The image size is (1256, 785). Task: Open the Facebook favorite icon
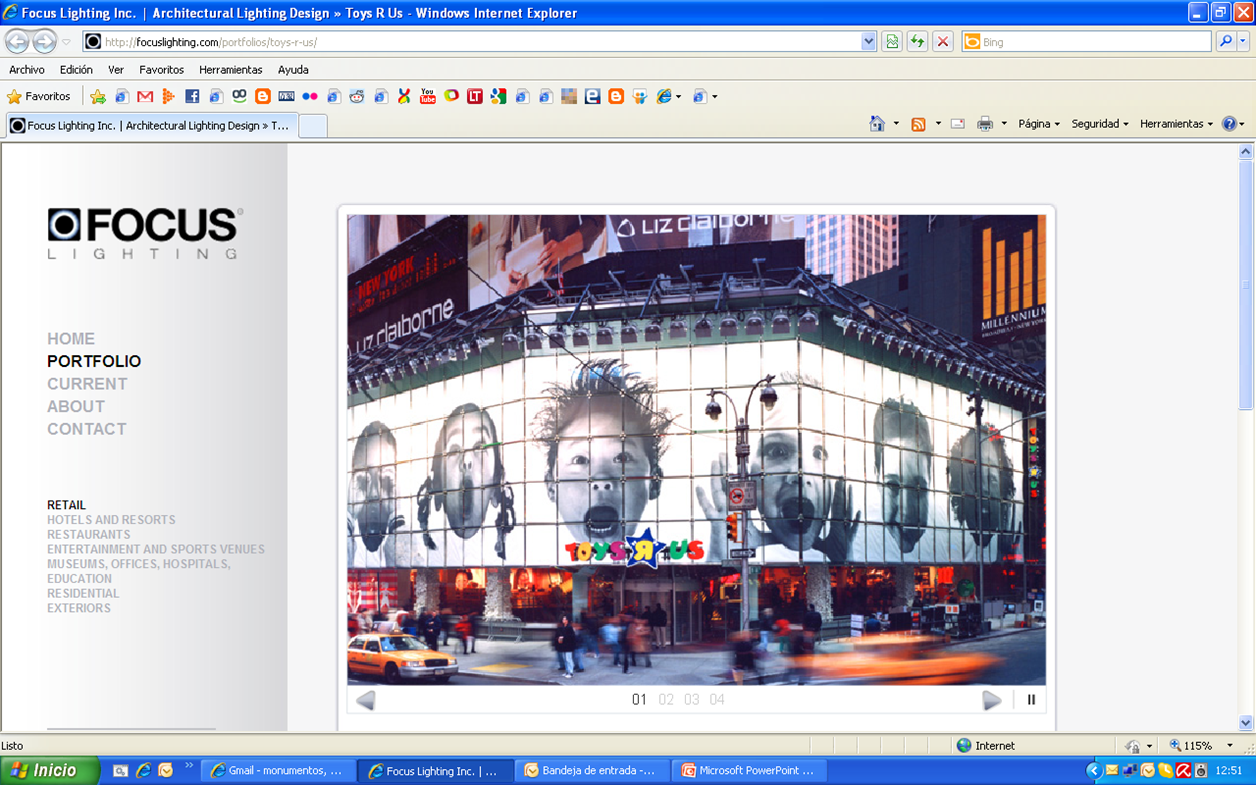pos(192,97)
